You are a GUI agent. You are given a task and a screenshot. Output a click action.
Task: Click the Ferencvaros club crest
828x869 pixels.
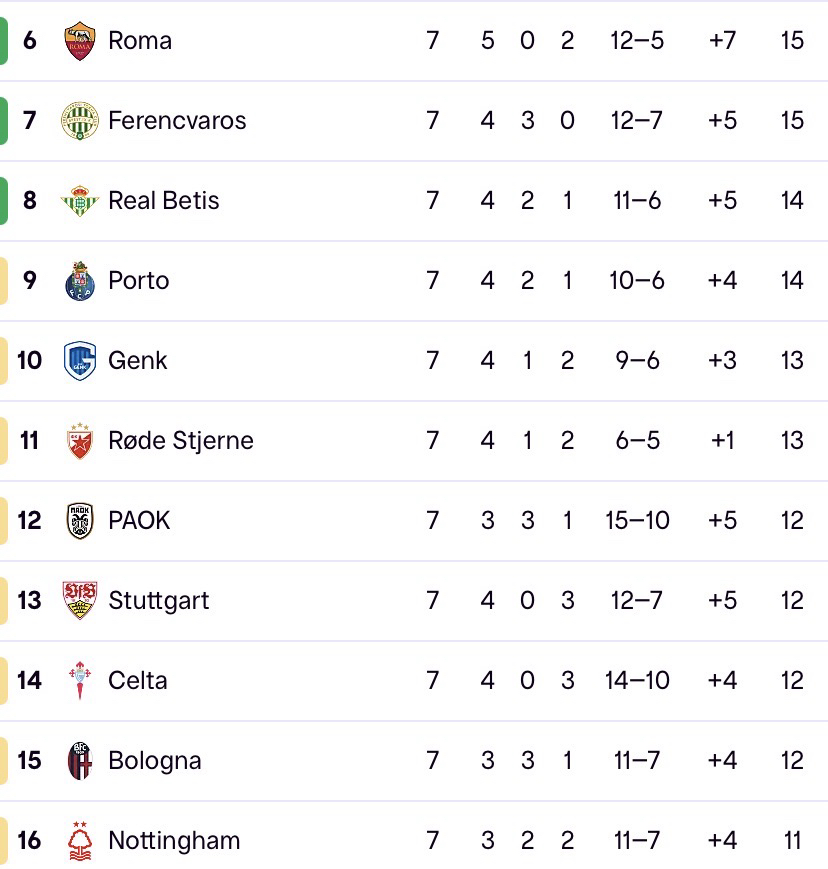pos(79,121)
